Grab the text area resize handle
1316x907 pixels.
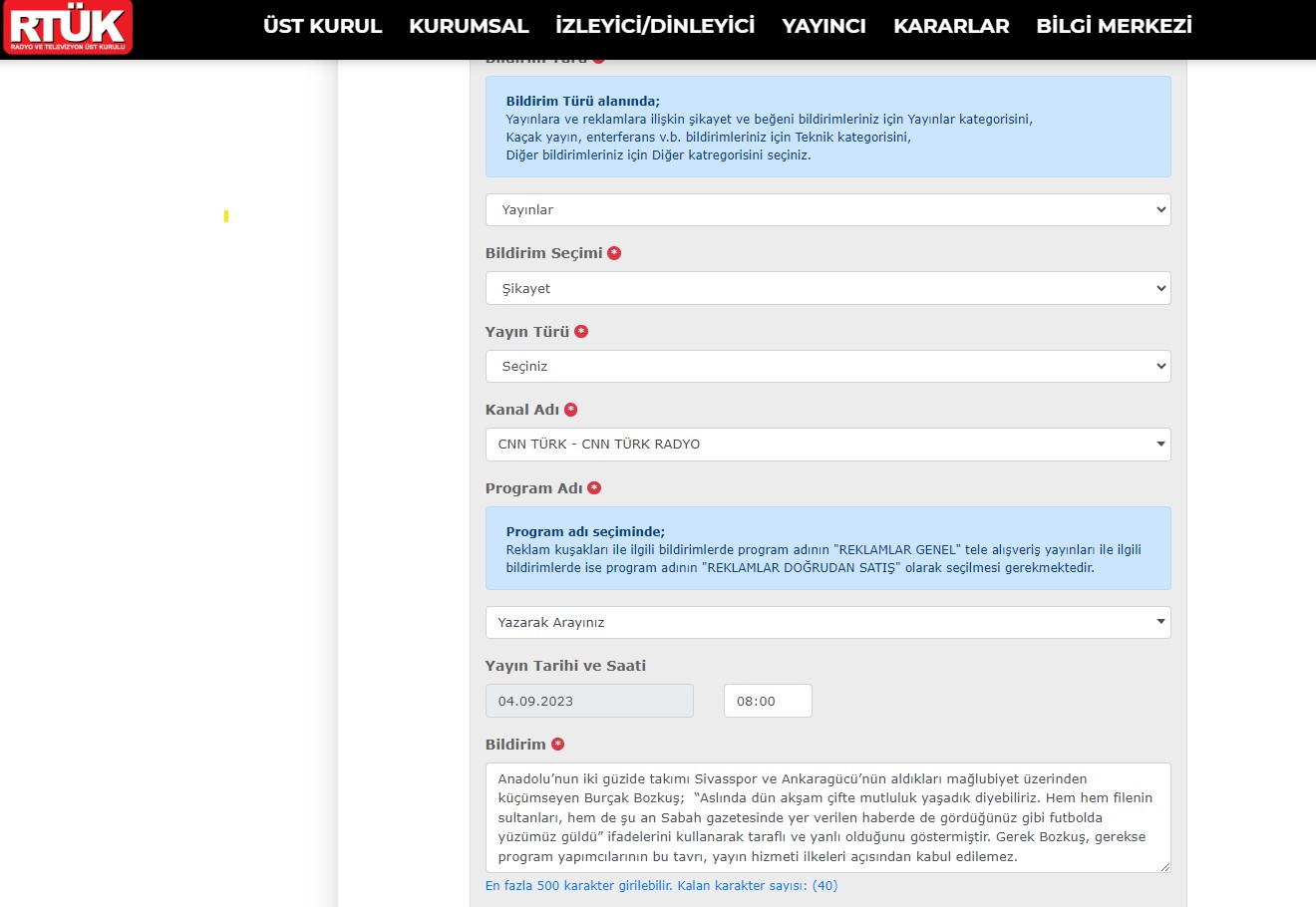click(1163, 867)
